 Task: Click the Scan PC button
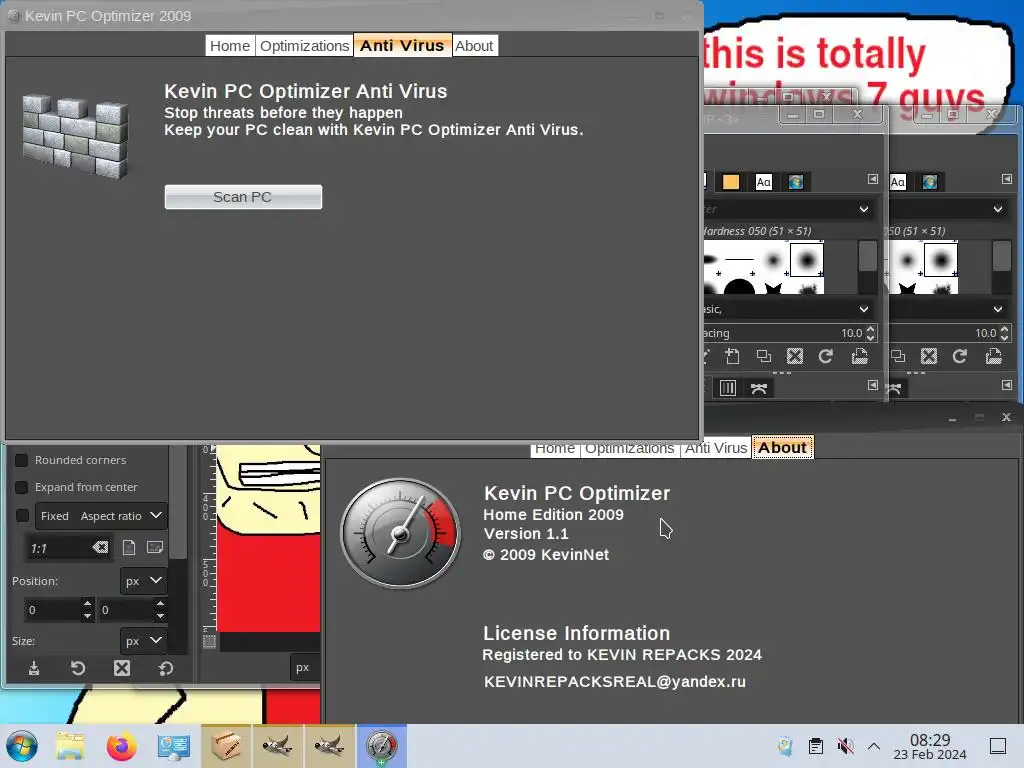tap(243, 197)
